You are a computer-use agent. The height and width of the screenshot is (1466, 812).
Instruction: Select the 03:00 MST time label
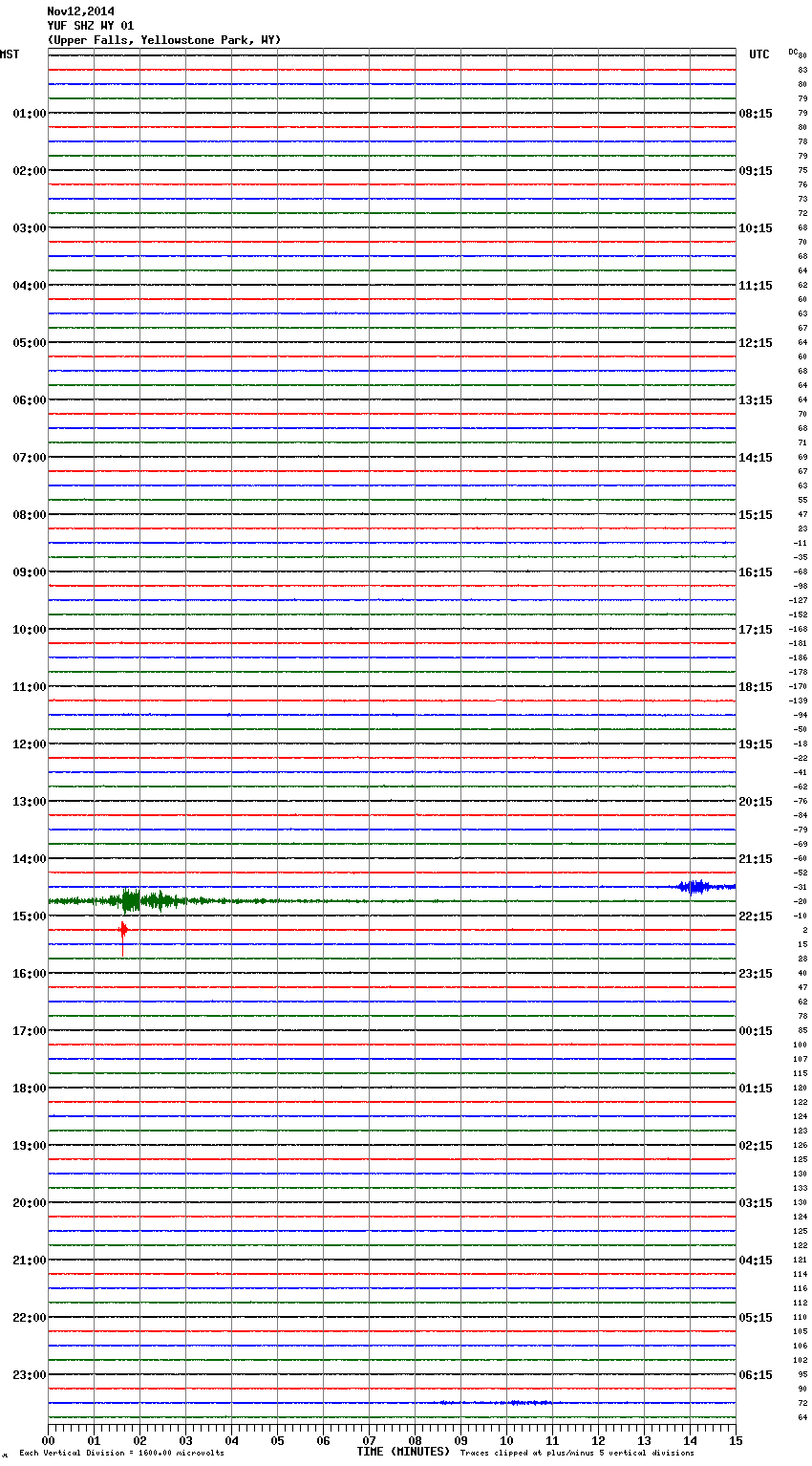coord(29,228)
